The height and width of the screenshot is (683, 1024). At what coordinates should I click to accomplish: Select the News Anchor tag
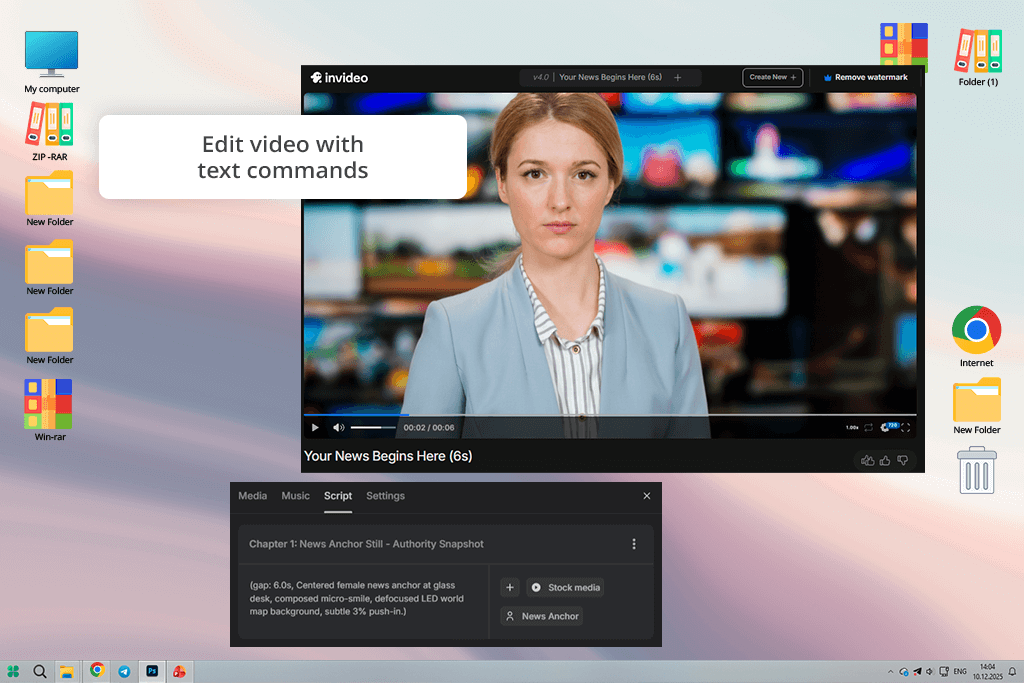(x=541, y=616)
